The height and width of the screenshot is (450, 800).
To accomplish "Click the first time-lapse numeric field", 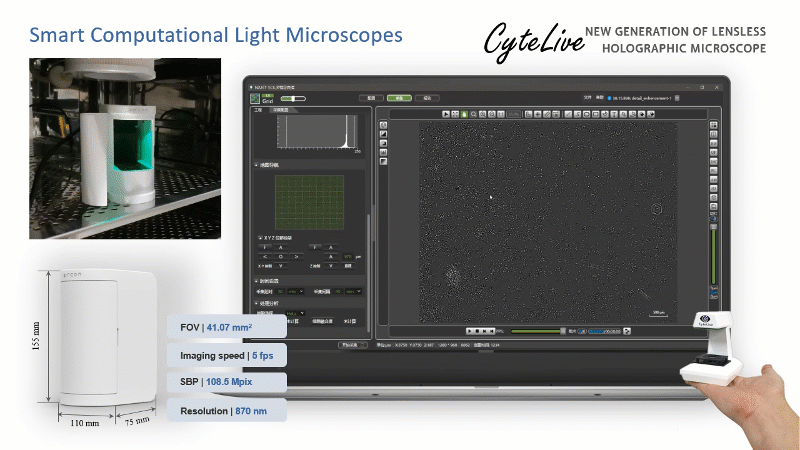I will (x=280, y=292).
